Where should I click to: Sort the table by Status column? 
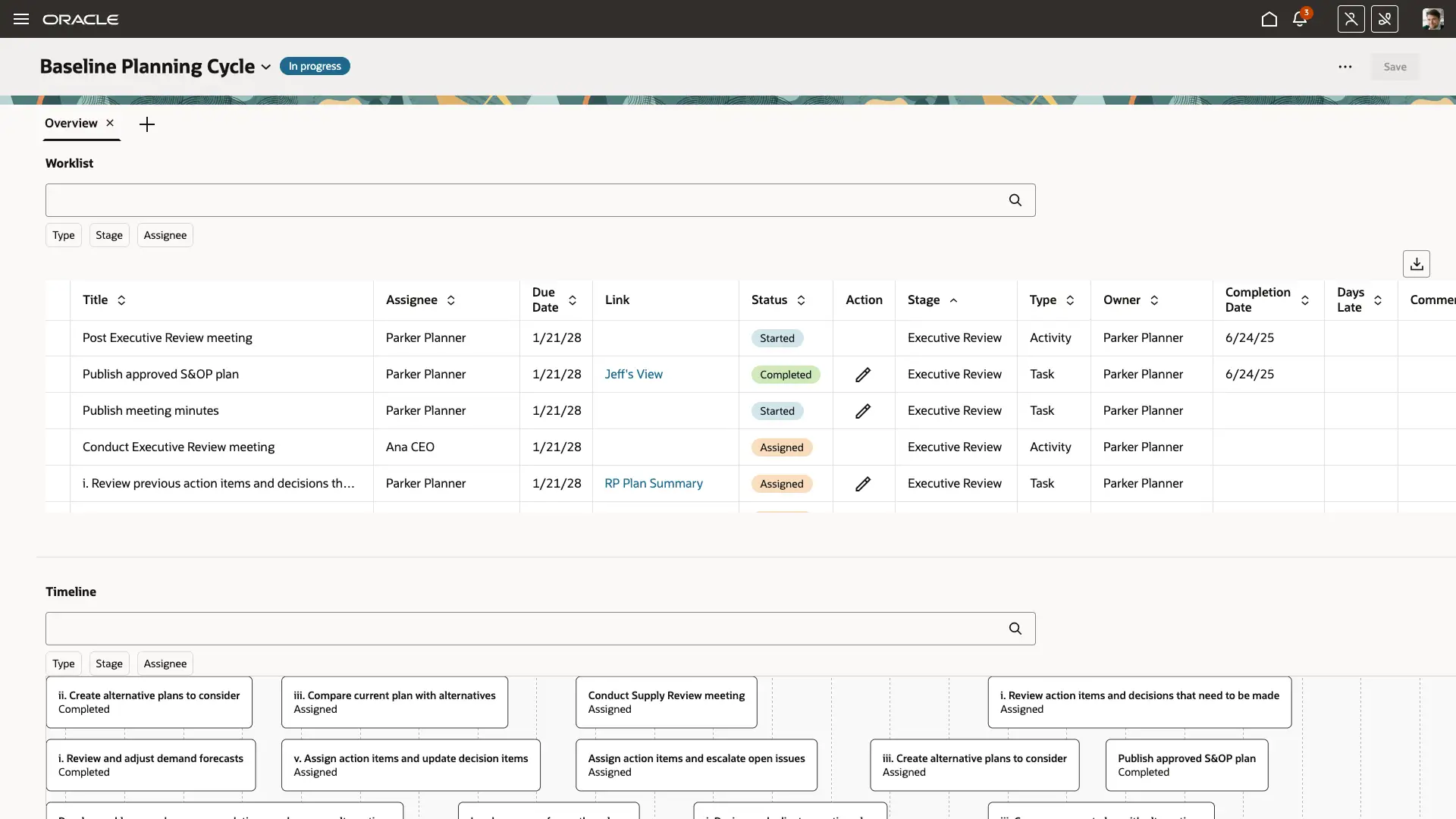tap(801, 300)
